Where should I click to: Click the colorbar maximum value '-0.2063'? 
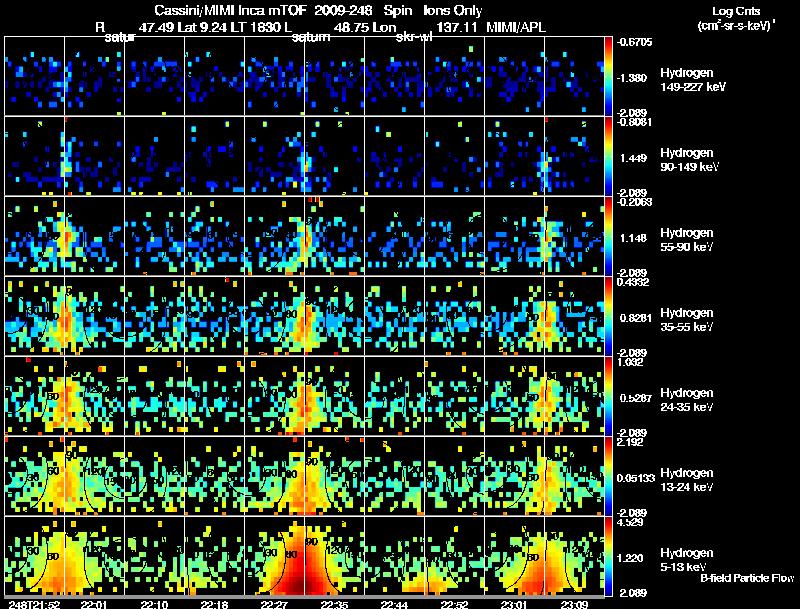(x=634, y=202)
